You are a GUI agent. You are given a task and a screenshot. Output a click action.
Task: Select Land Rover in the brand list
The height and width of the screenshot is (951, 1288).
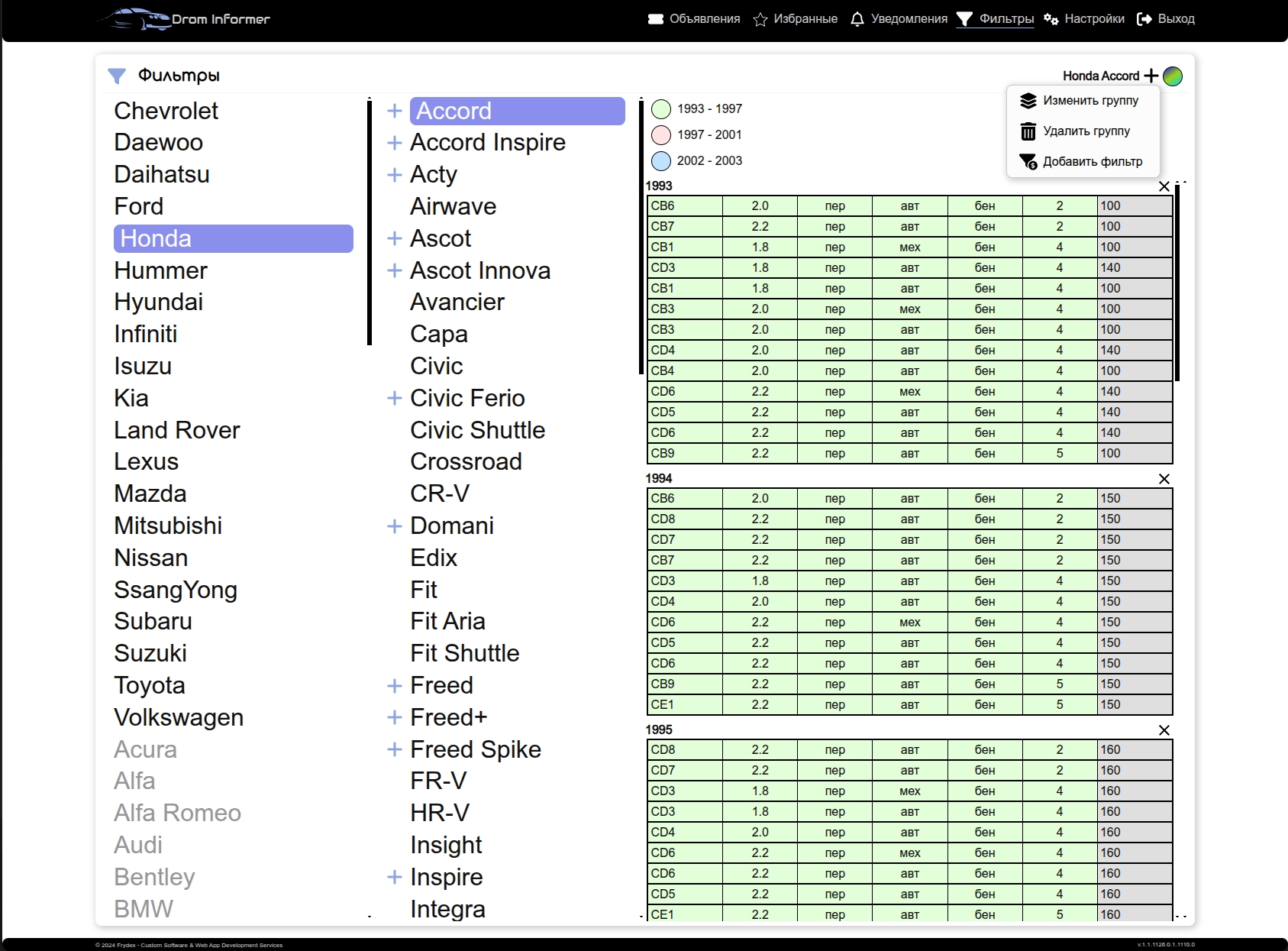[x=176, y=430]
